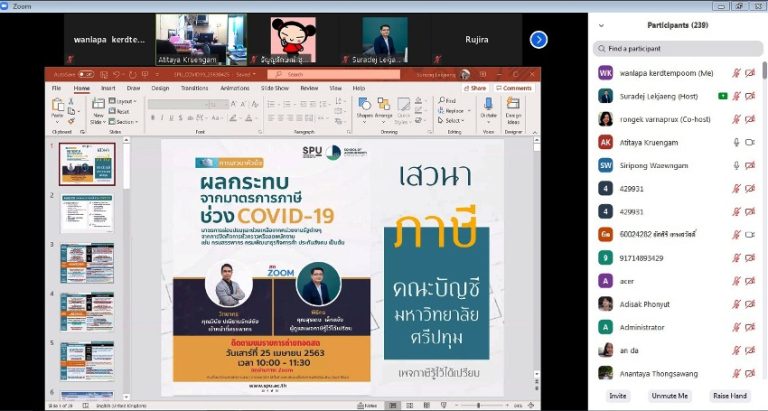Collapse the Participants panel chevron
This screenshot has width=768, height=411.
(x=601, y=24)
